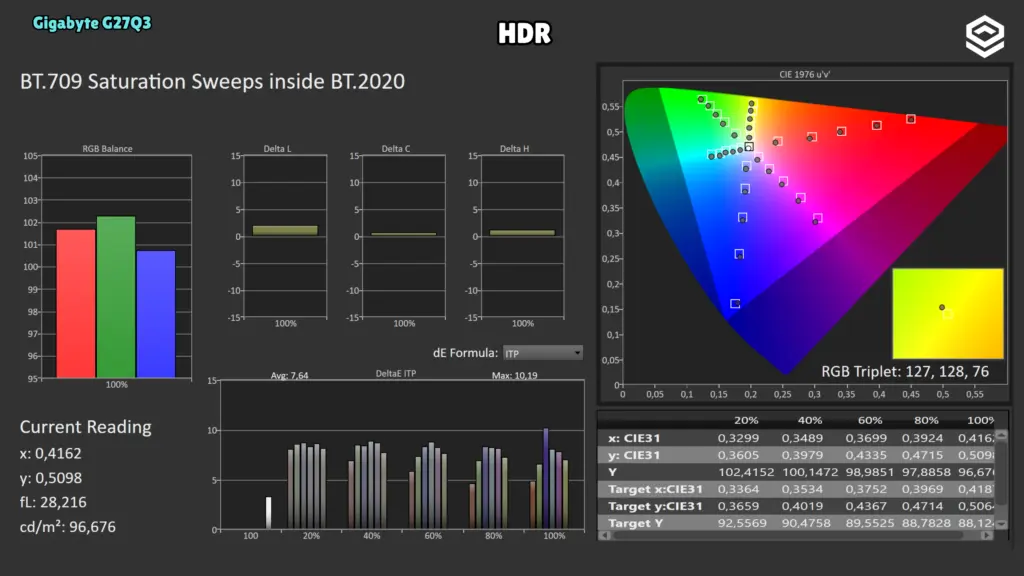Click table cell value 0,4367

tap(866, 506)
